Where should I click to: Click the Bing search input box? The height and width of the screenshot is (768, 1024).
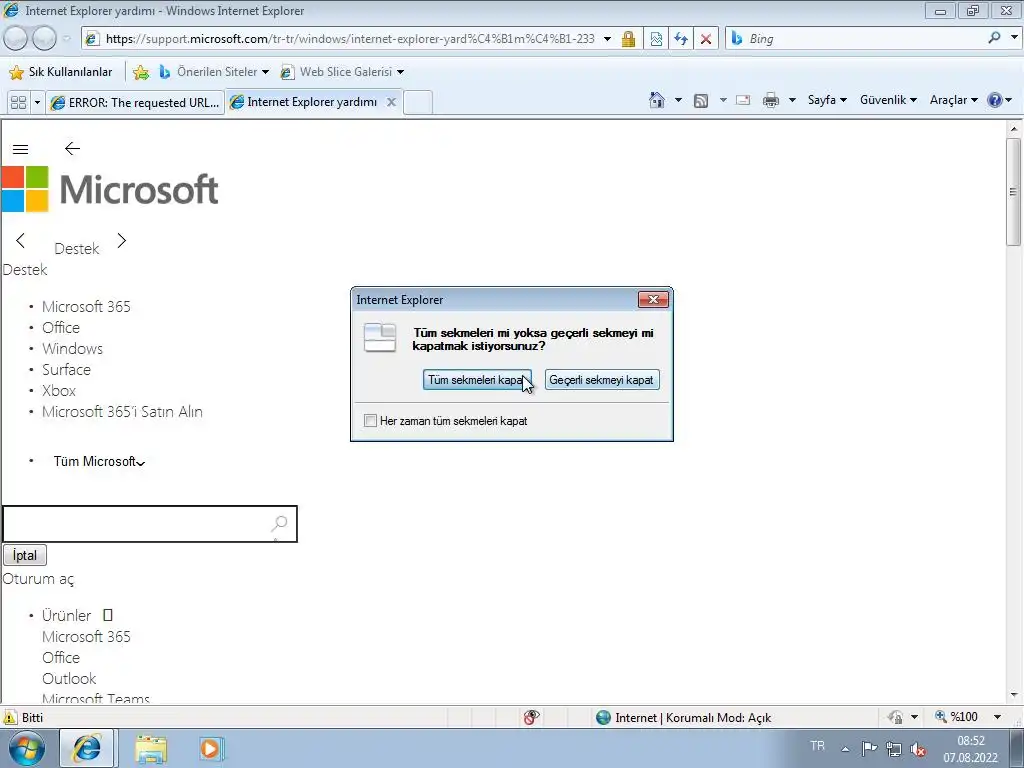click(x=863, y=39)
